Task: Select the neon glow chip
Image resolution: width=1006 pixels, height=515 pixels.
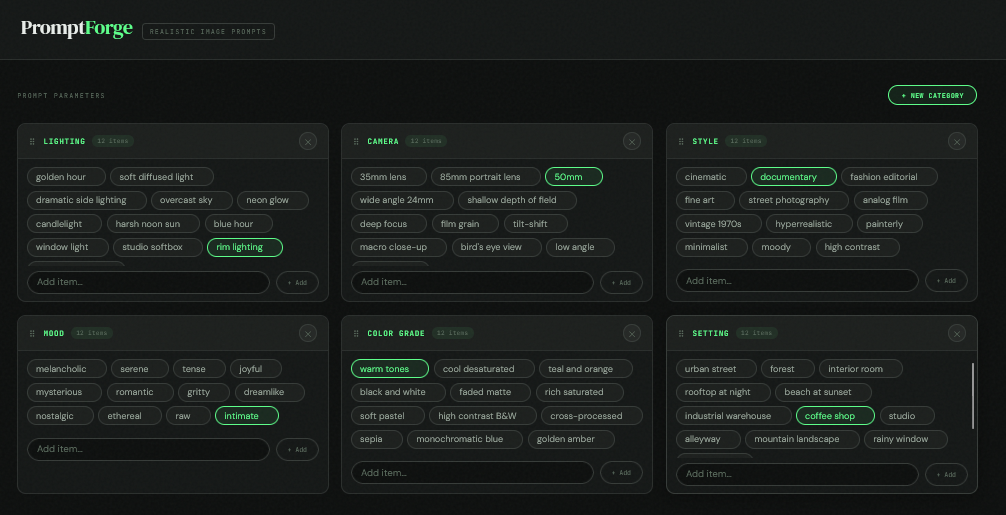Action: pos(273,200)
